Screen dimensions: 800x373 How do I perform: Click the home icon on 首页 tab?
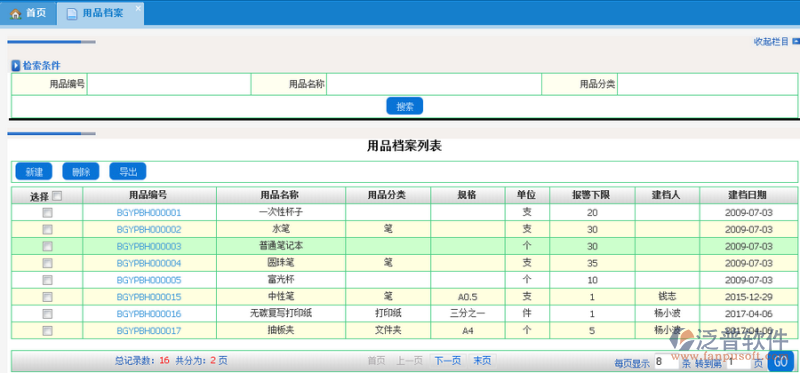click(15, 14)
